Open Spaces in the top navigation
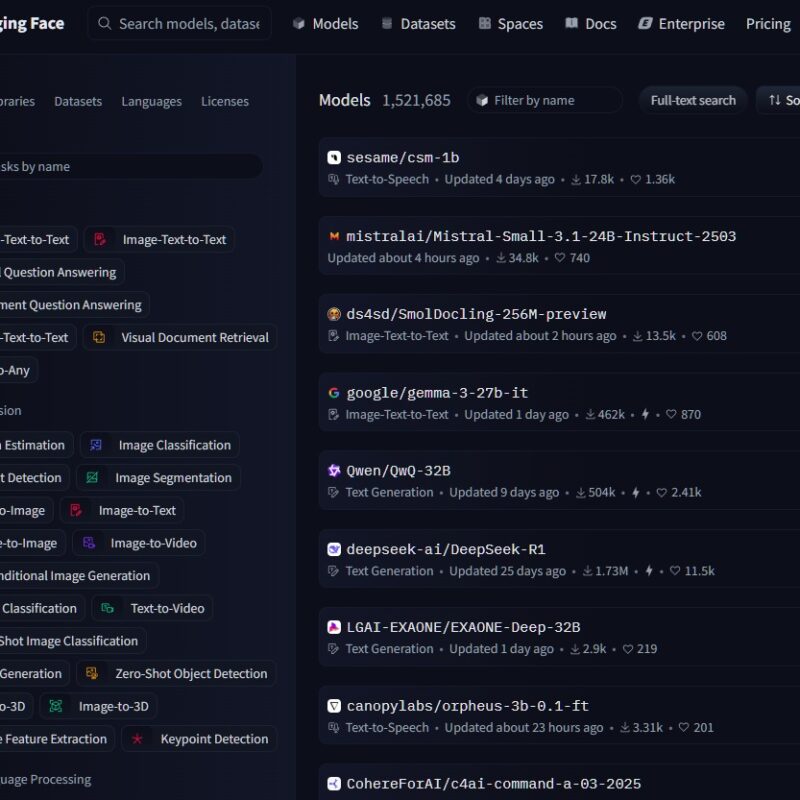 coord(511,23)
